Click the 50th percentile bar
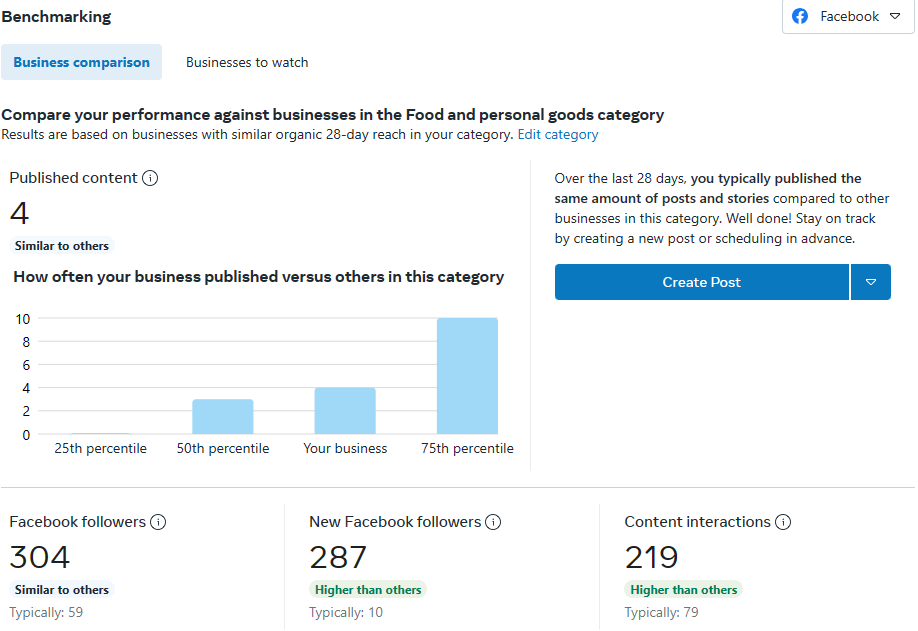This screenshot has width=918, height=631. pos(223,416)
